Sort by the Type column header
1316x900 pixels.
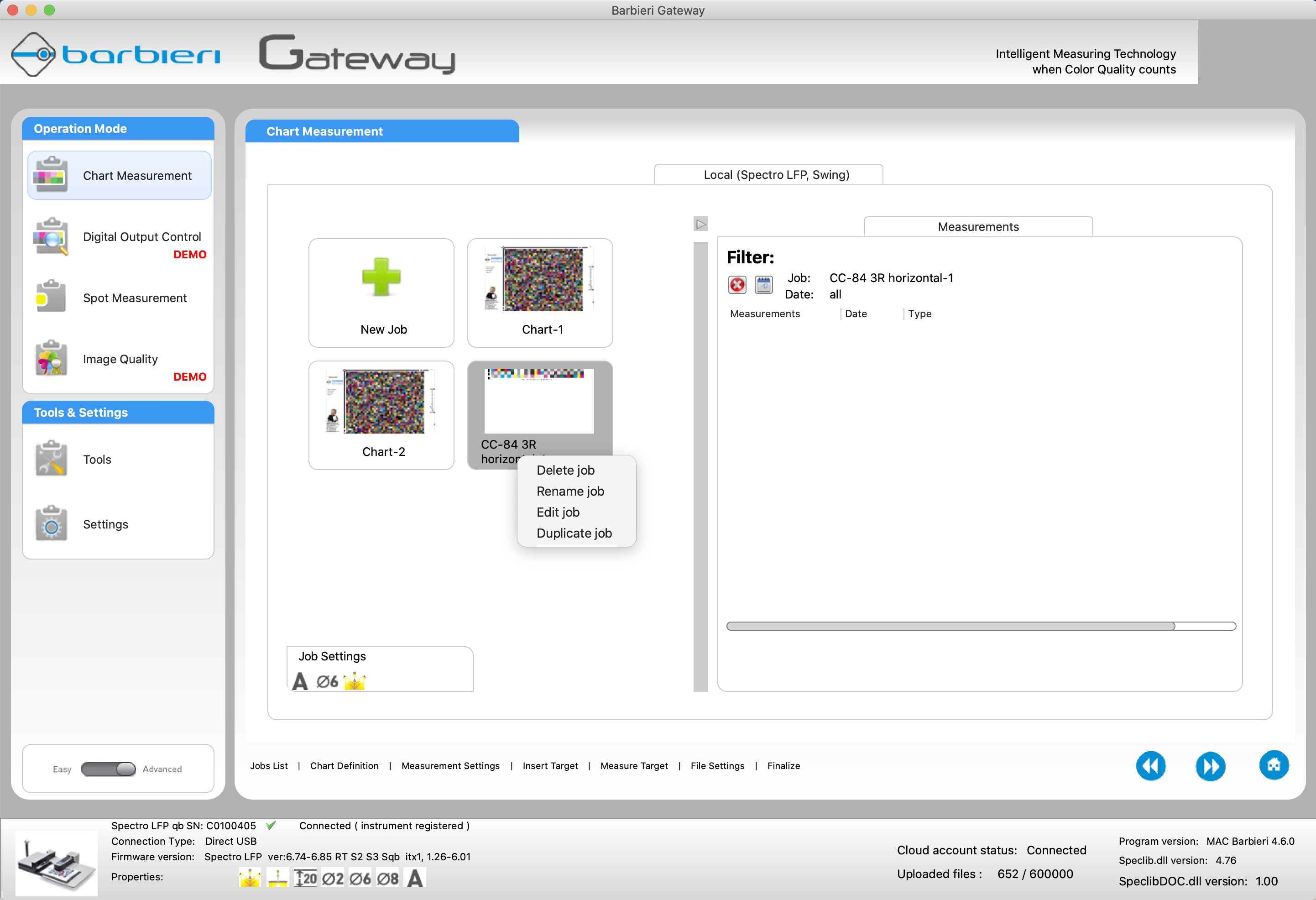coord(919,314)
